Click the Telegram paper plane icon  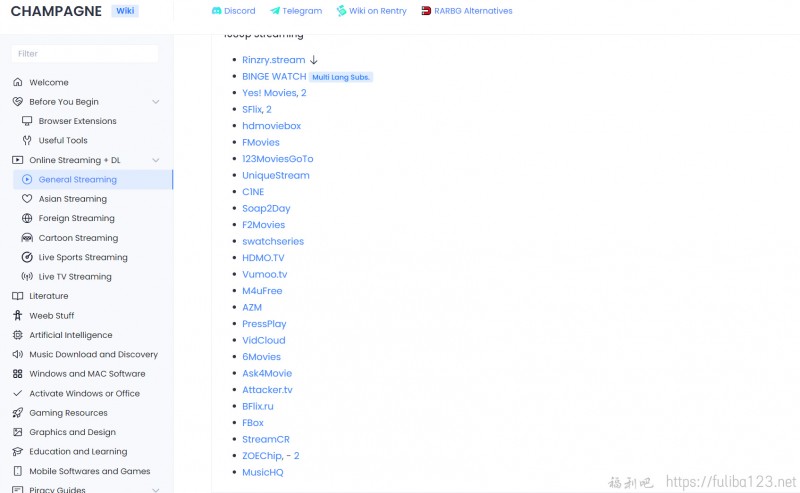click(x=275, y=11)
